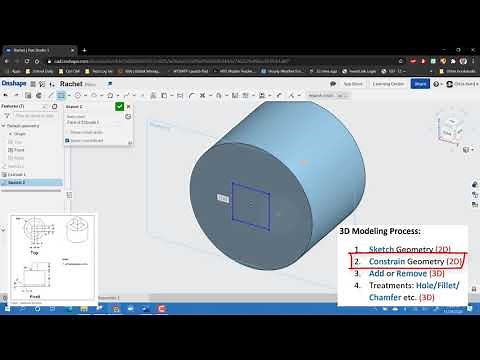Open a new browser tab
The image size is (480, 360).
[84, 50]
